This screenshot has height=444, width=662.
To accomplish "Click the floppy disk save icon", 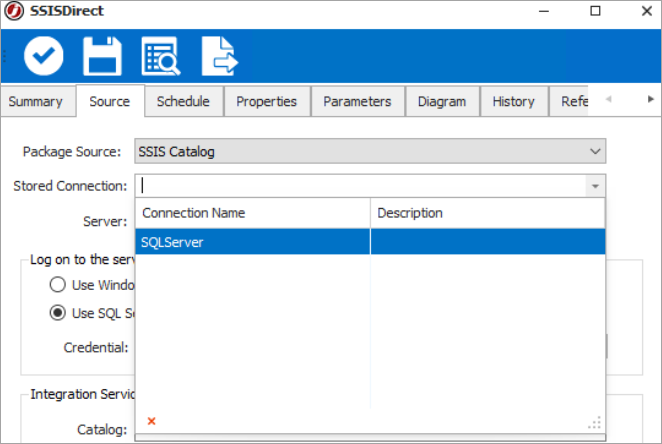I will coord(102,56).
